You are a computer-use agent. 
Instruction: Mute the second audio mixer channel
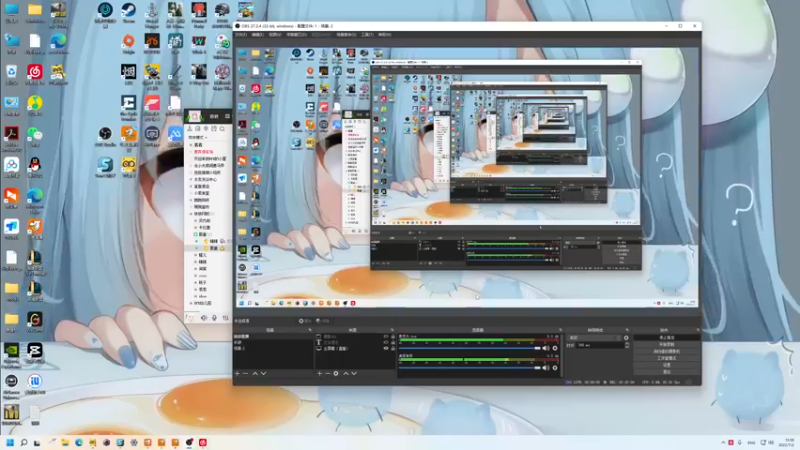[546, 368]
